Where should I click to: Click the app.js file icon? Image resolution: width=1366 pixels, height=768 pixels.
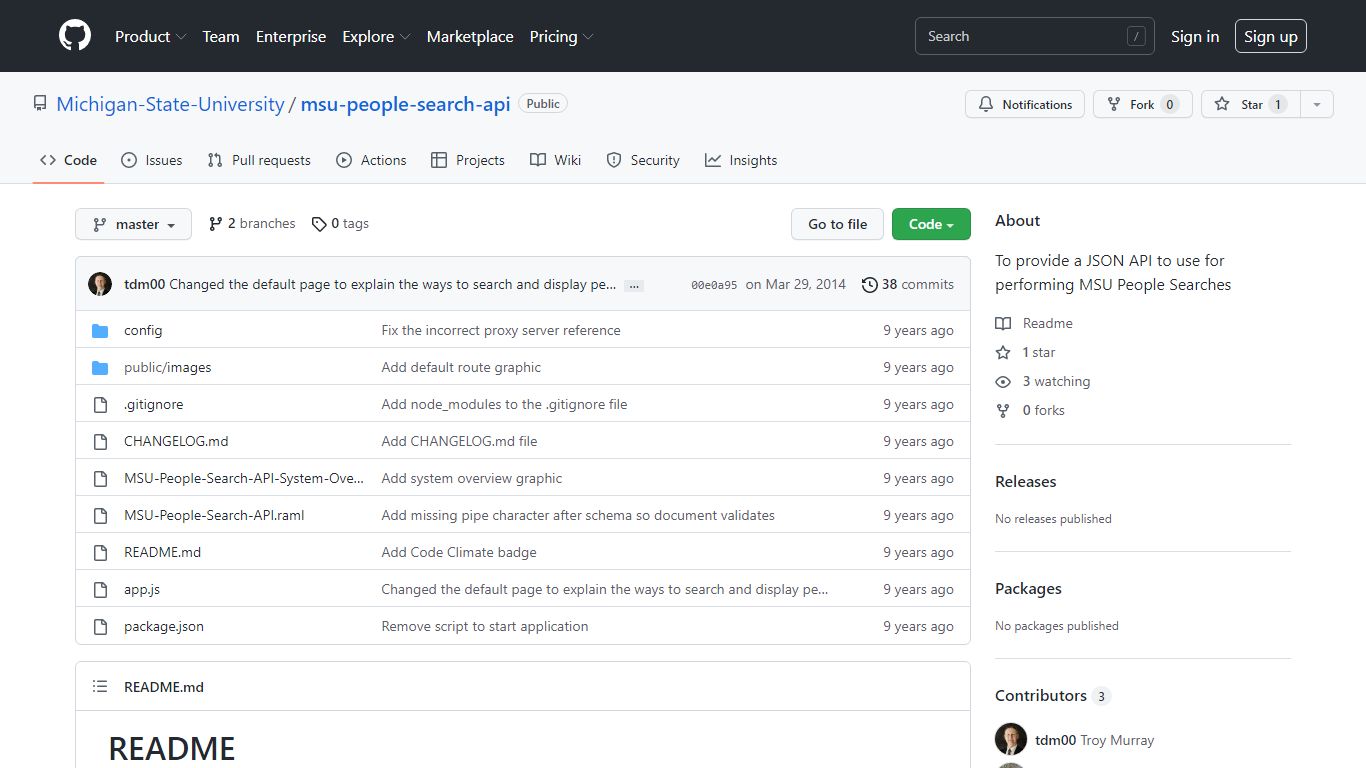tap(100, 589)
